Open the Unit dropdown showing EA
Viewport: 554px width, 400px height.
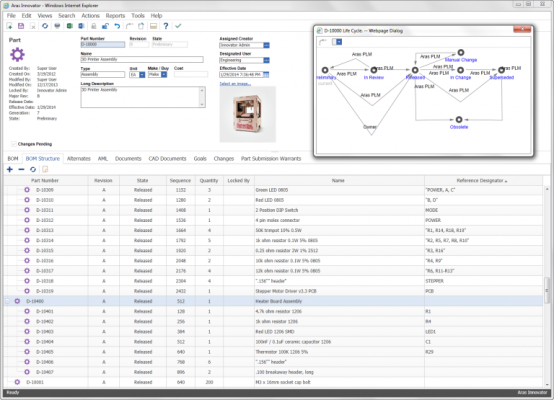click(x=142, y=75)
